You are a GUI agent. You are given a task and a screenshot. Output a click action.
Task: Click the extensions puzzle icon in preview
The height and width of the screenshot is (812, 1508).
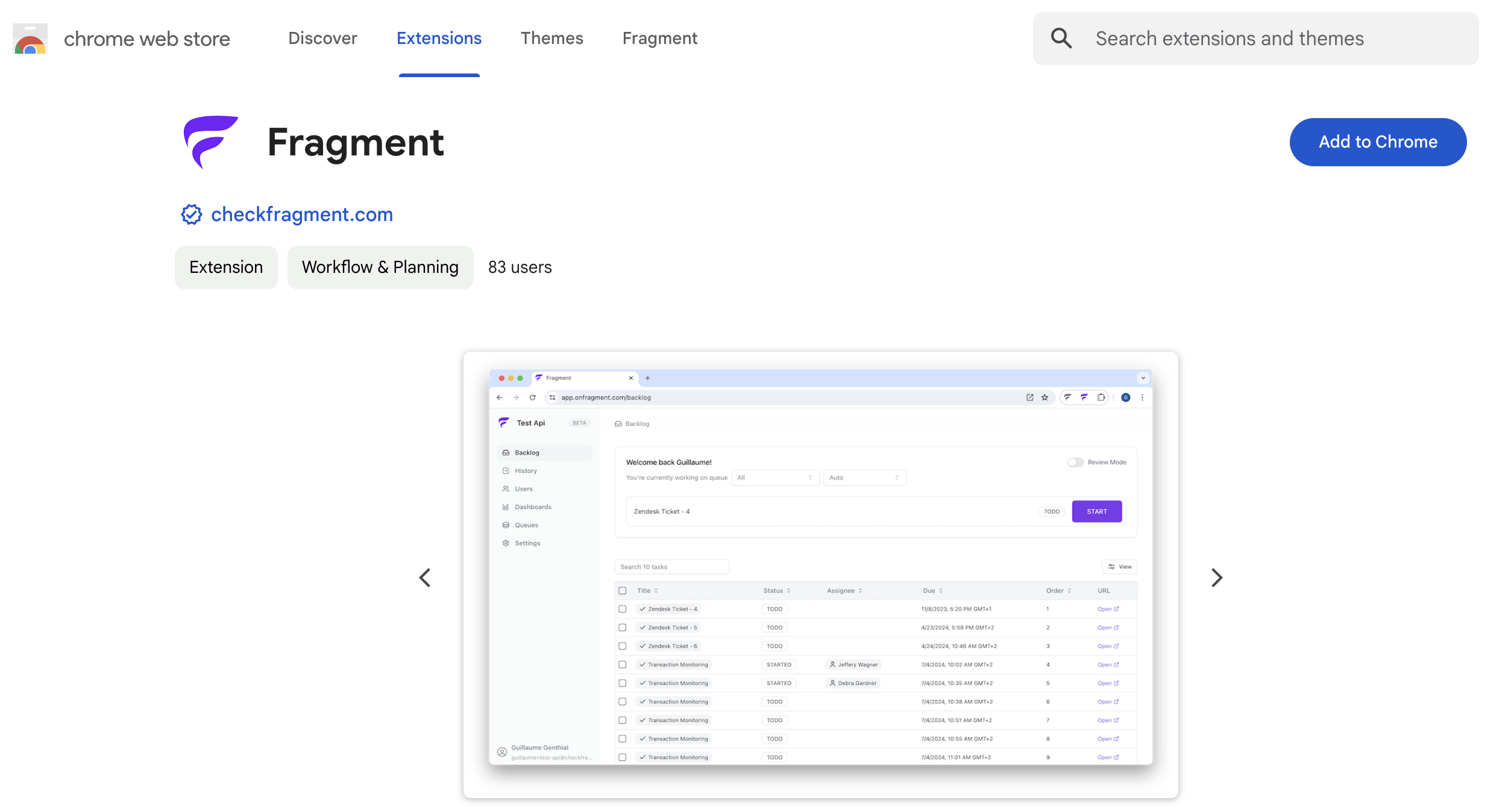(1101, 397)
